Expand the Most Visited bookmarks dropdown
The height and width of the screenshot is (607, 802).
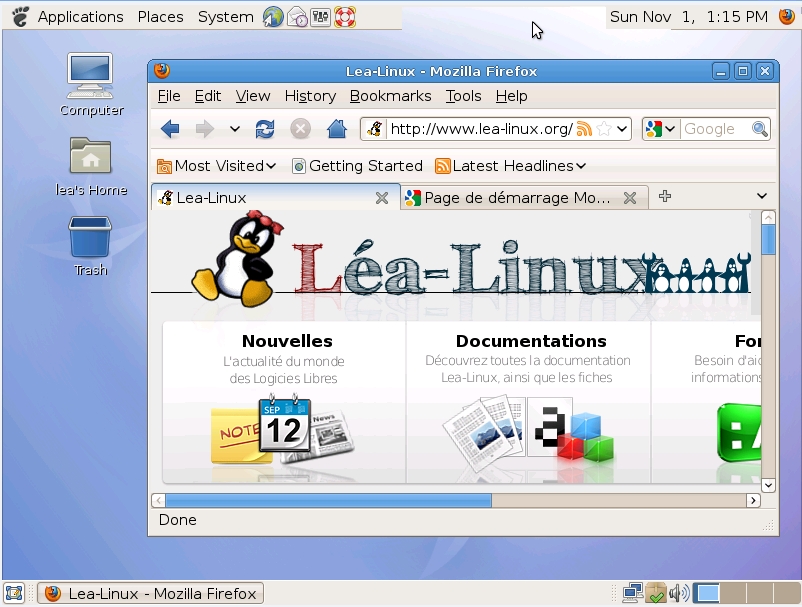217,166
